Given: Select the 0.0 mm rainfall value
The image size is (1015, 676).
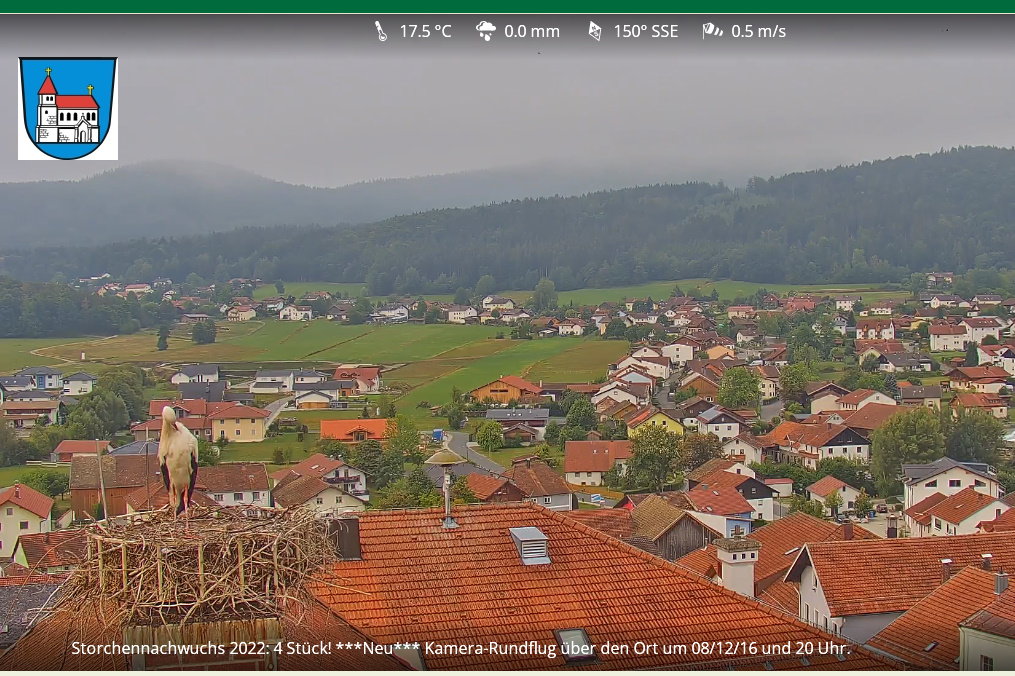Looking at the screenshot, I should [x=531, y=31].
